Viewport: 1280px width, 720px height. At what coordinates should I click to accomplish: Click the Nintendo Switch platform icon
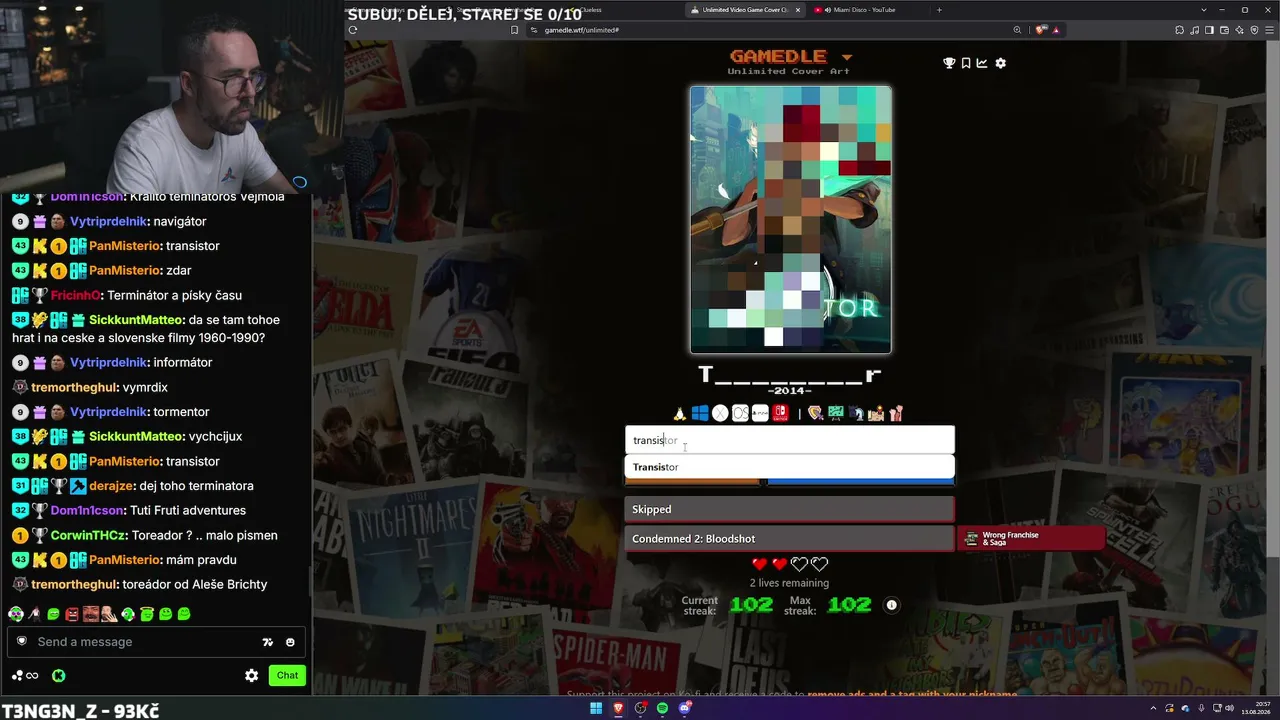coord(780,413)
